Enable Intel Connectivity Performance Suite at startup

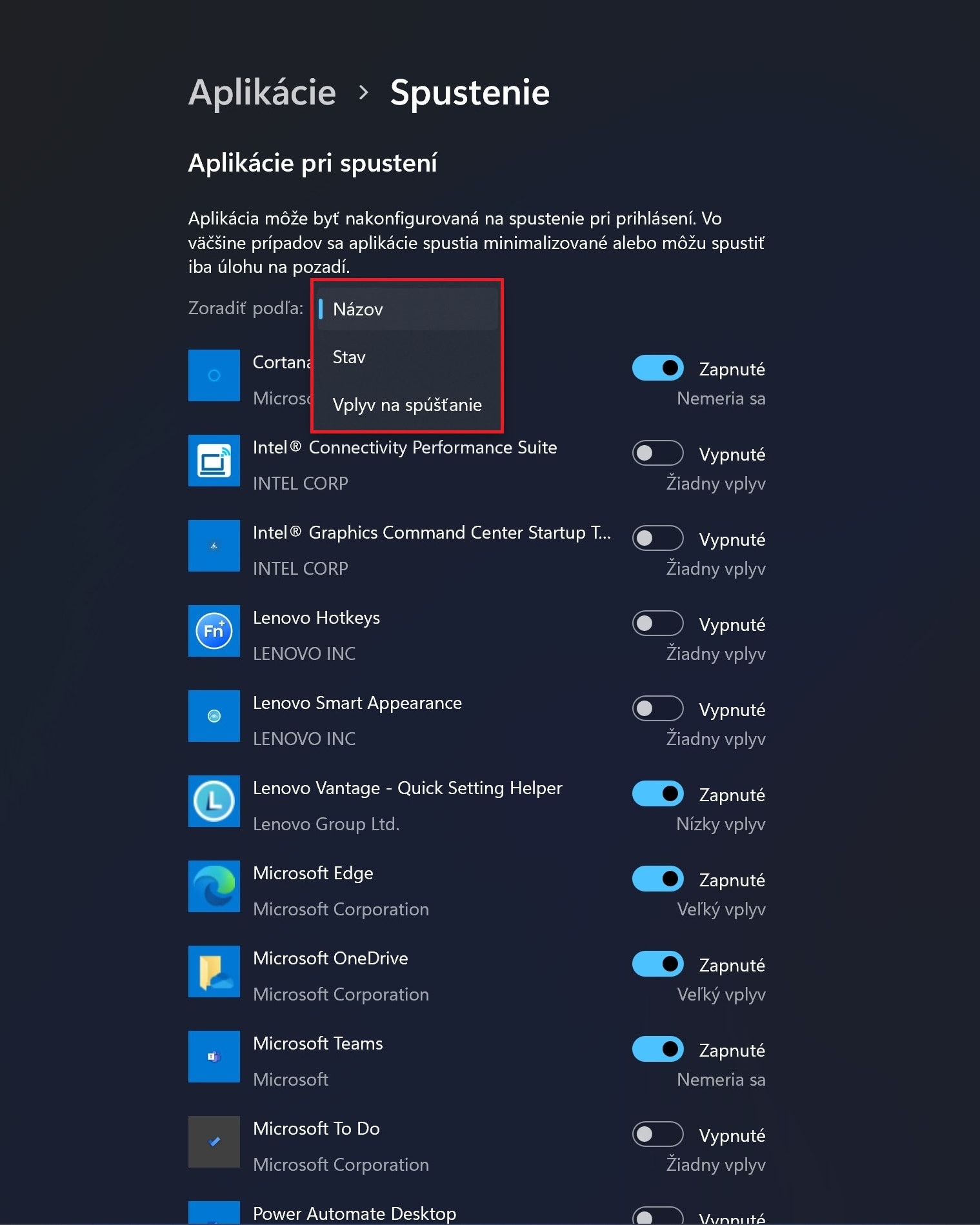(657, 453)
